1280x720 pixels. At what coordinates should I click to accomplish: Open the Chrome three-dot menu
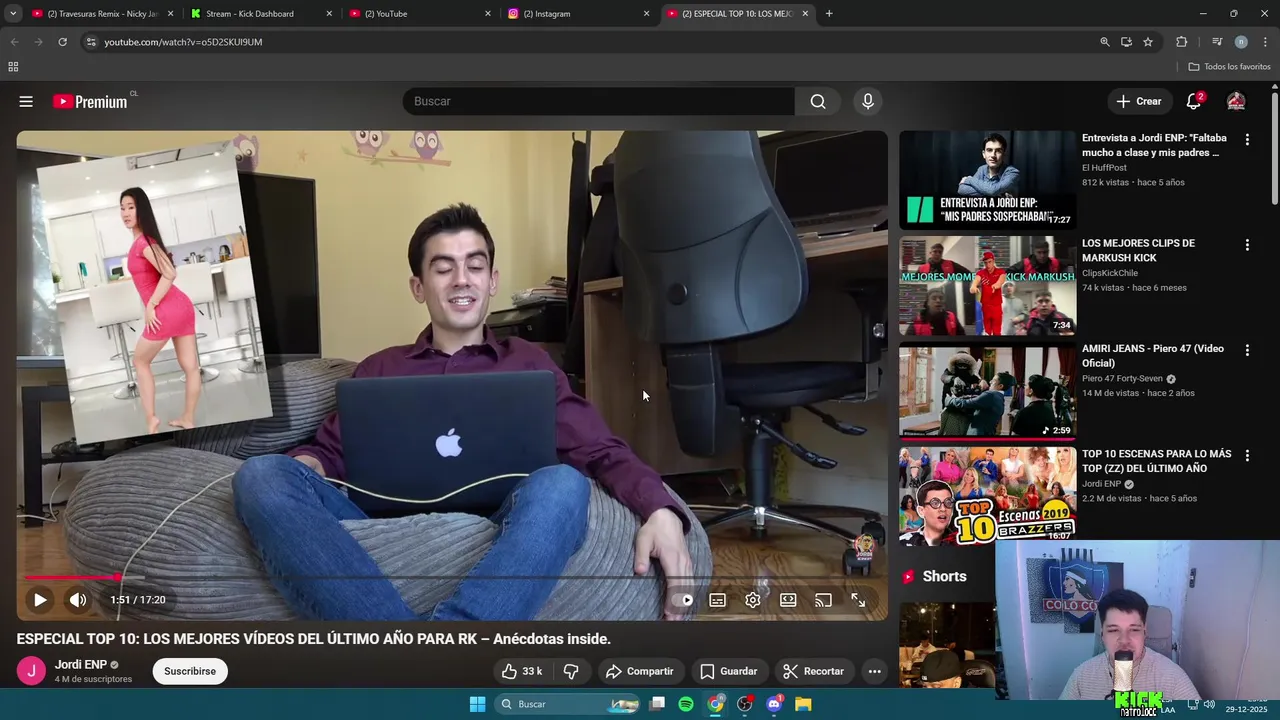point(1266,42)
